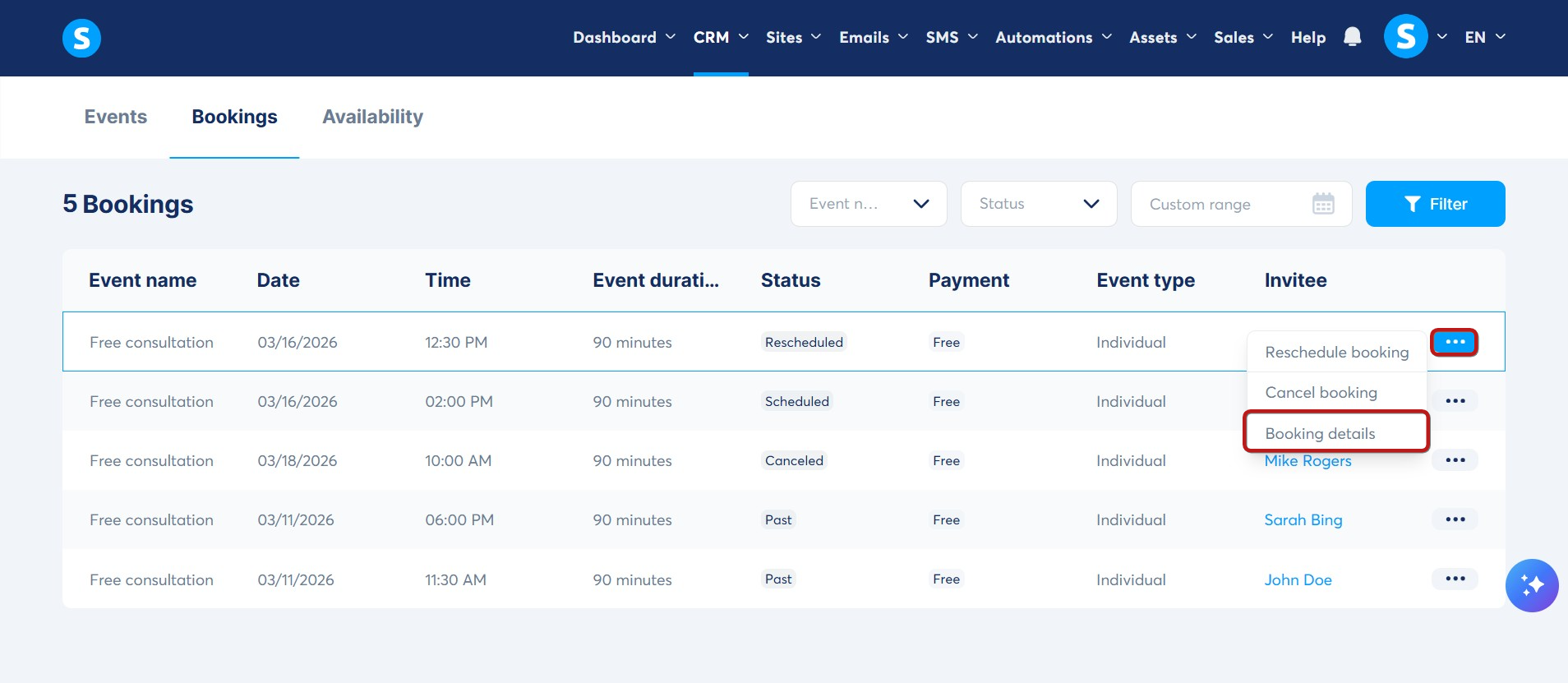The height and width of the screenshot is (683, 1568).
Task: Open actions menu for Sarah Bing booking
Action: pyautogui.click(x=1455, y=519)
